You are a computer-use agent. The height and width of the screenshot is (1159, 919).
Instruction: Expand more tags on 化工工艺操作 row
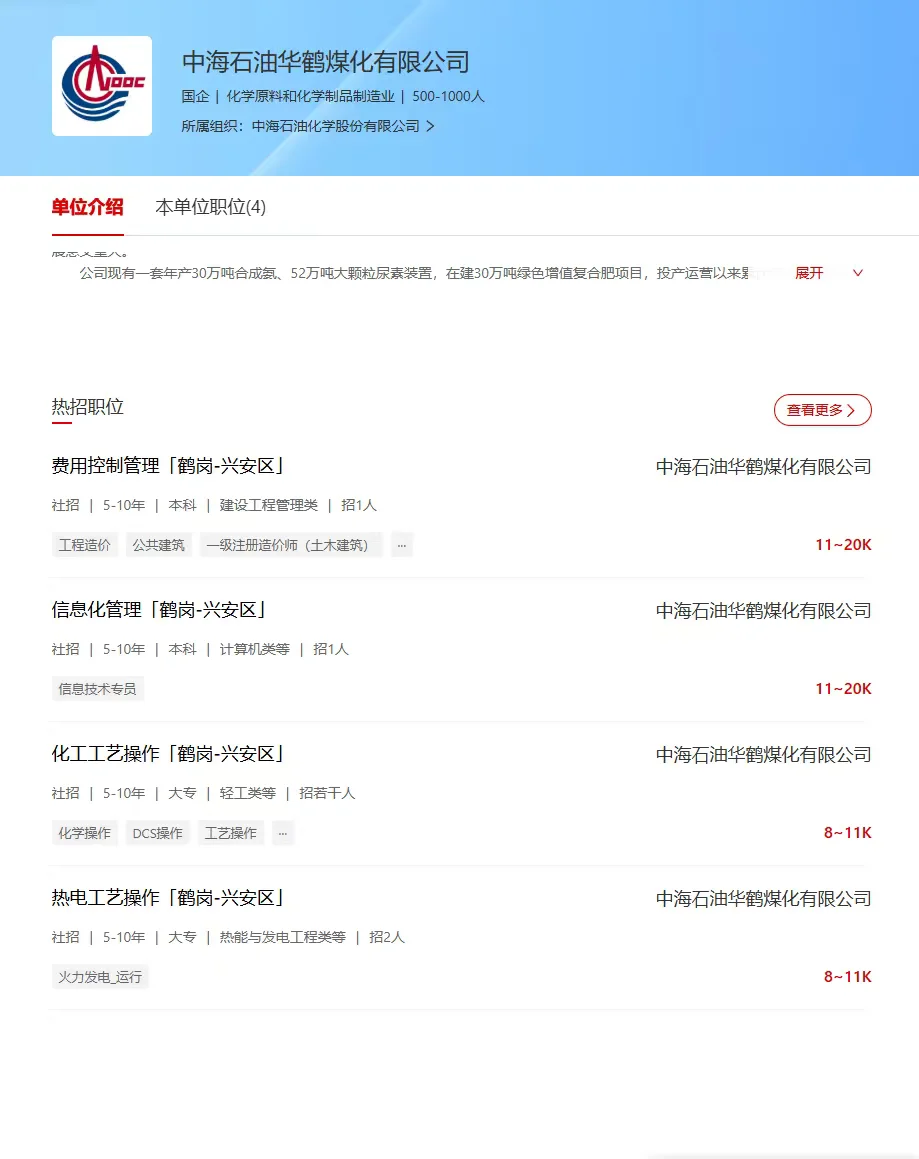tap(282, 833)
